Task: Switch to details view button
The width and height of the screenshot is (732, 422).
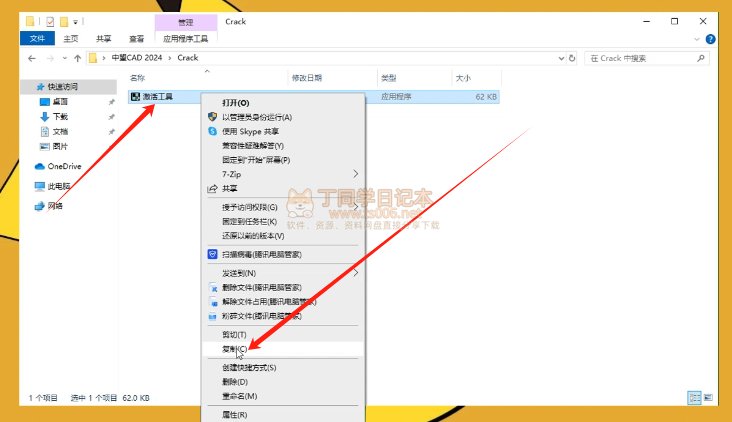Action: 694,398
